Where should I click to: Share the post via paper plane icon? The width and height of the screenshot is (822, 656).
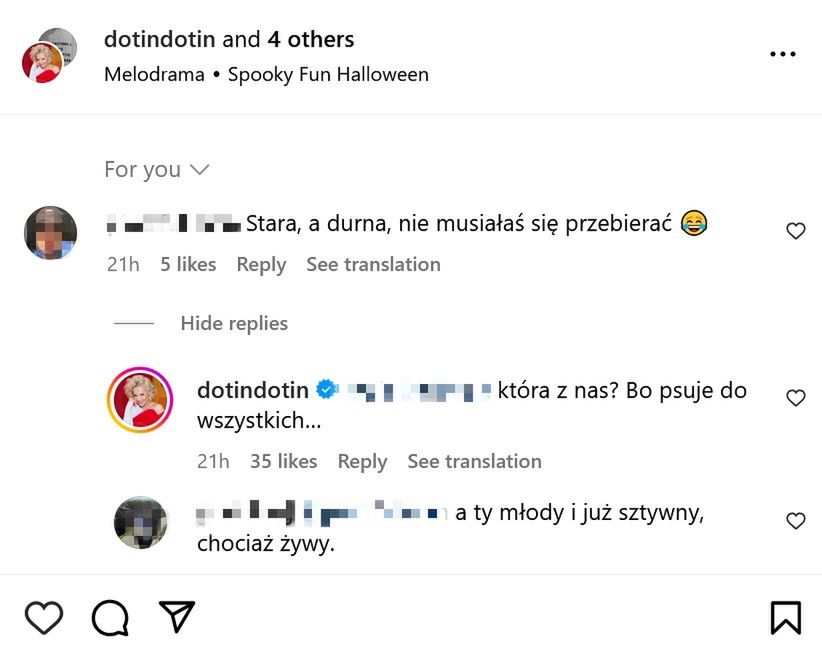177,617
